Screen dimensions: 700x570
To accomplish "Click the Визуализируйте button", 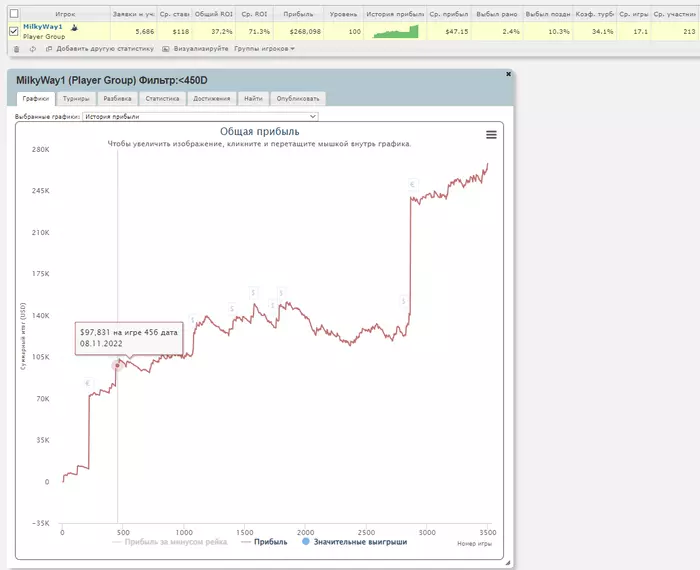I will tap(201, 49).
